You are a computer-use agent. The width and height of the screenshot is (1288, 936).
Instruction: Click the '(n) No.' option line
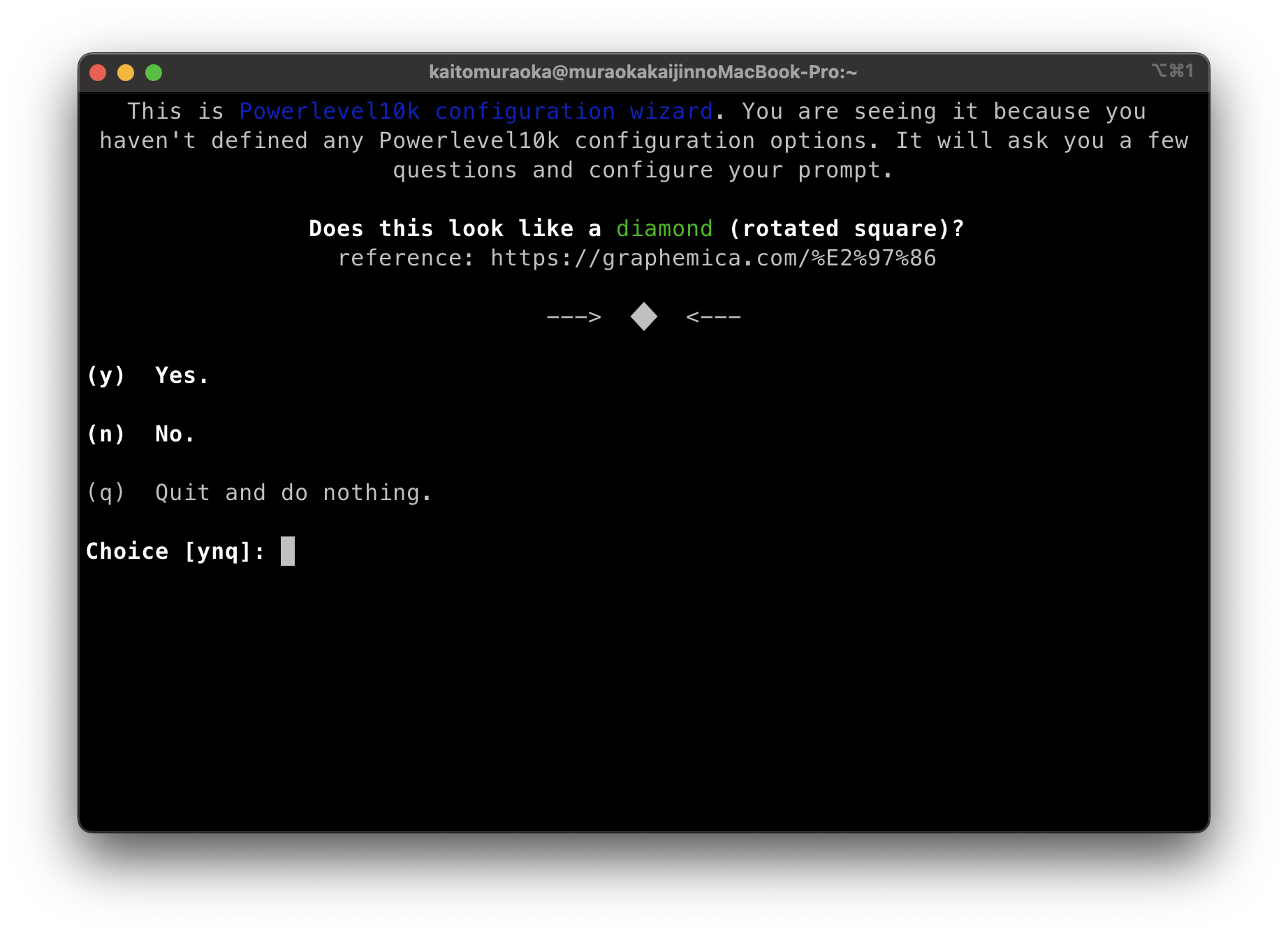[x=140, y=434]
